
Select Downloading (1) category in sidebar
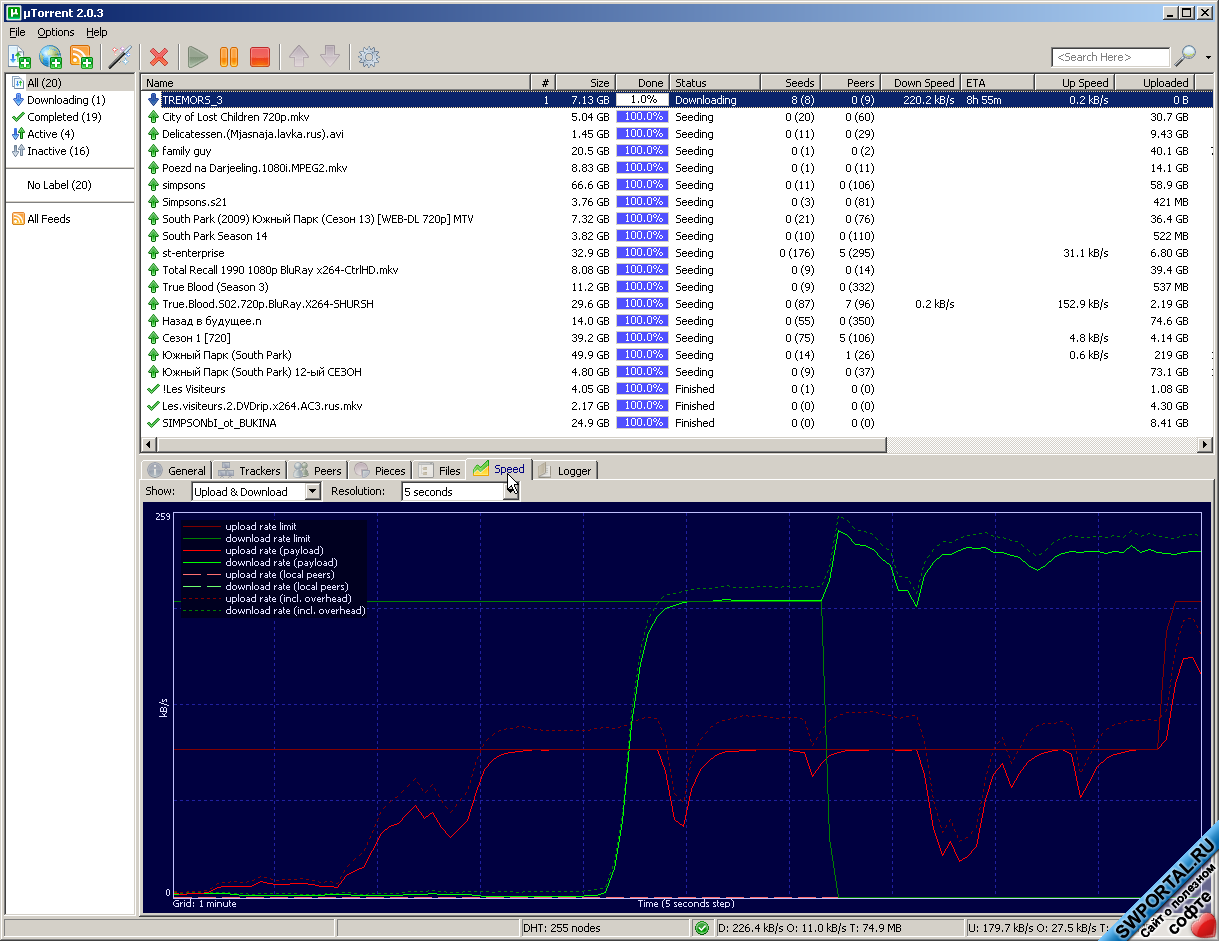pyautogui.click(x=70, y=100)
